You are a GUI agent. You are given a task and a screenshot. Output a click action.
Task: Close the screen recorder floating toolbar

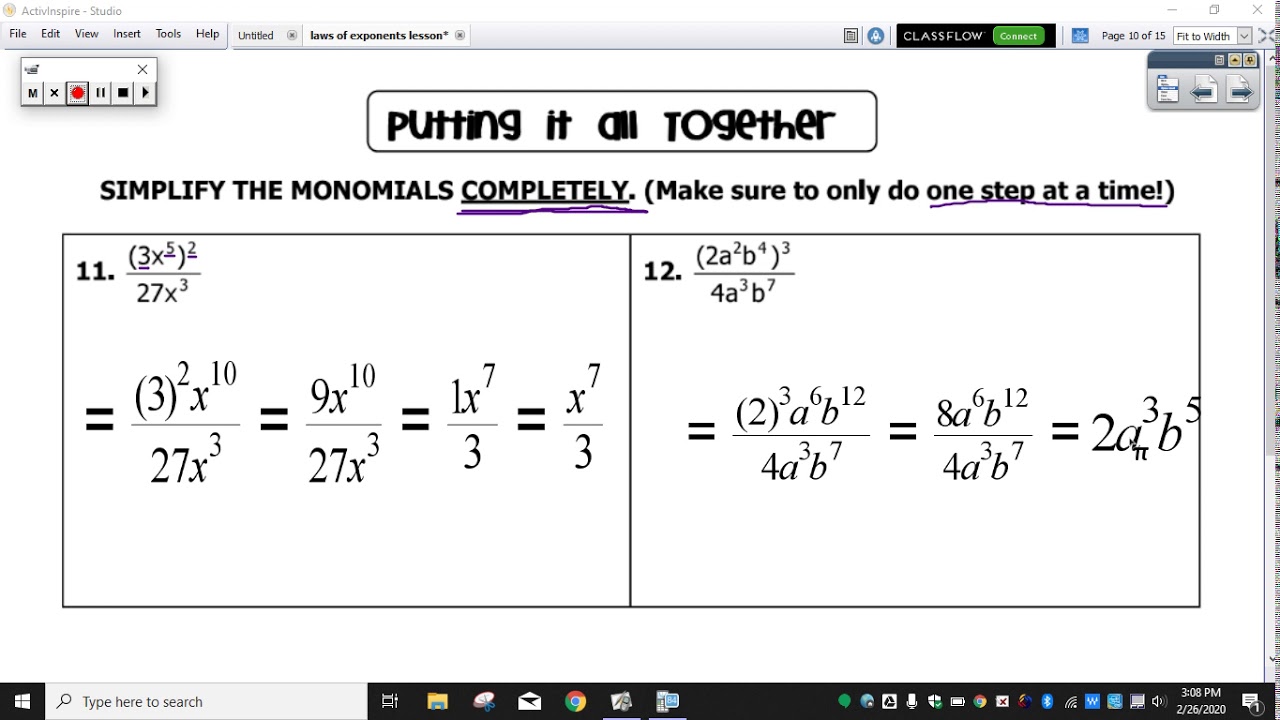[142, 69]
